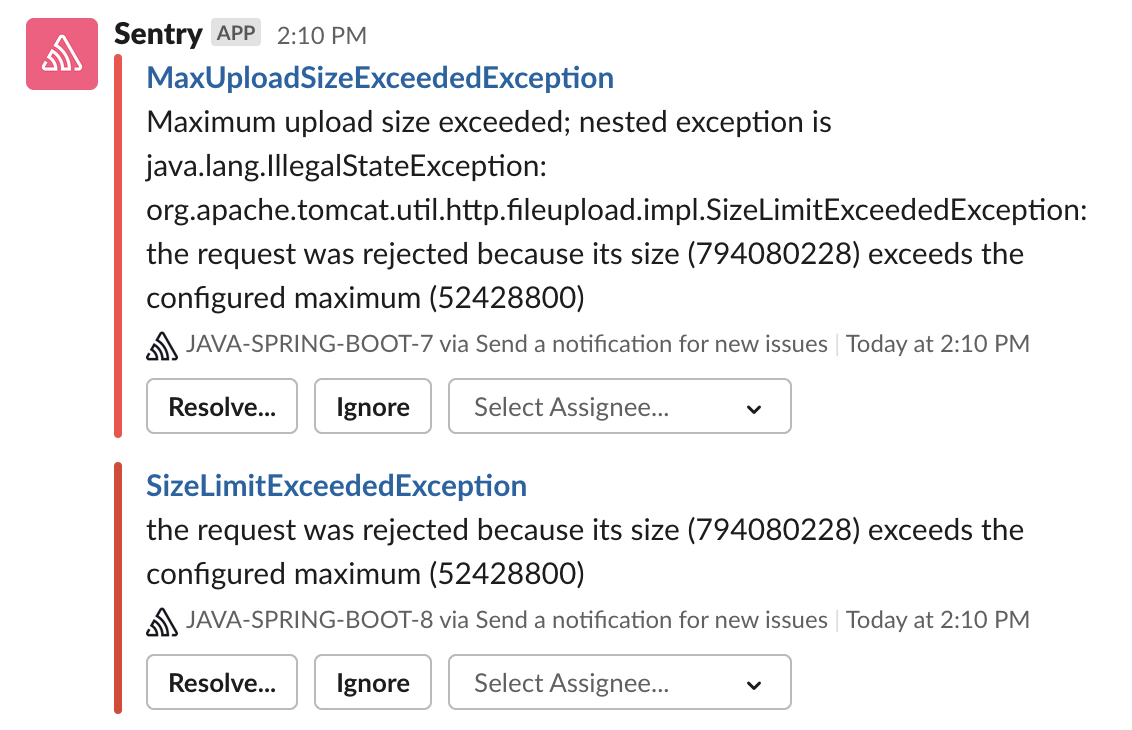Open Select Assignee dropdown for JAVA-SPRING-BOOT-8

tap(619, 682)
